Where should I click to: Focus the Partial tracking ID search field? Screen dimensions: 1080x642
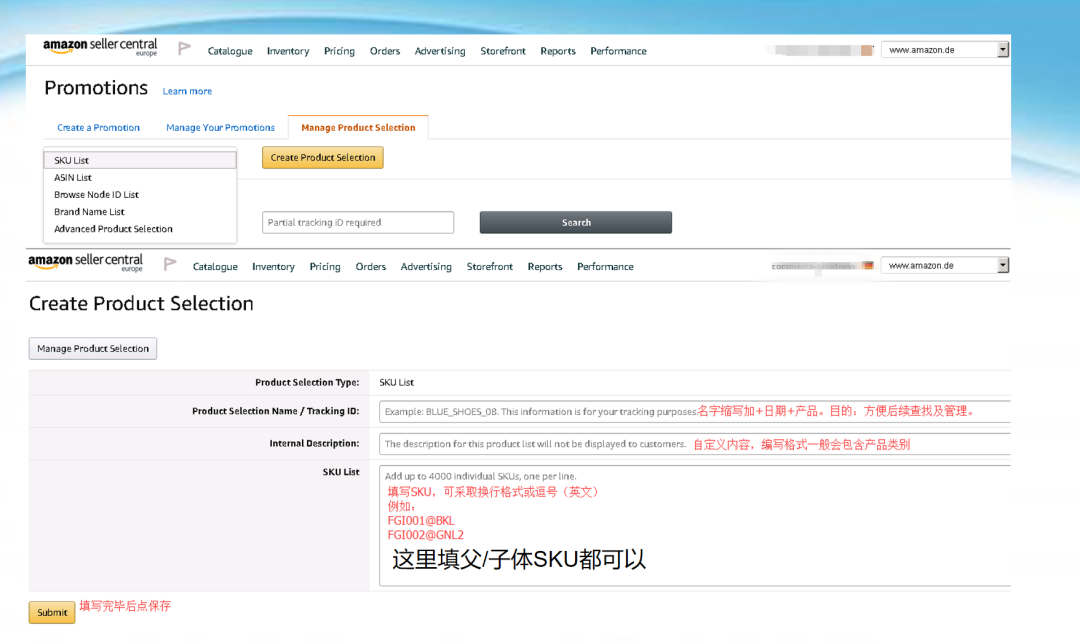coord(357,223)
